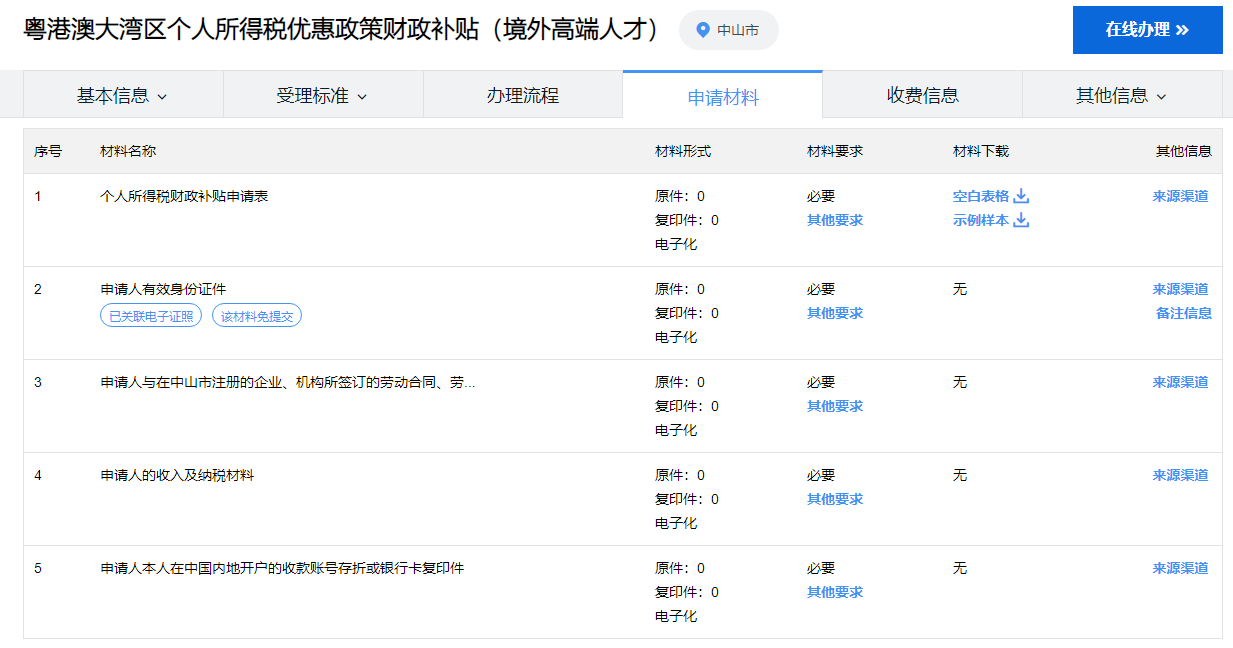Click 其他要求 link for 申请人的收入及纳税材料
This screenshot has width=1233, height=648.
point(834,499)
